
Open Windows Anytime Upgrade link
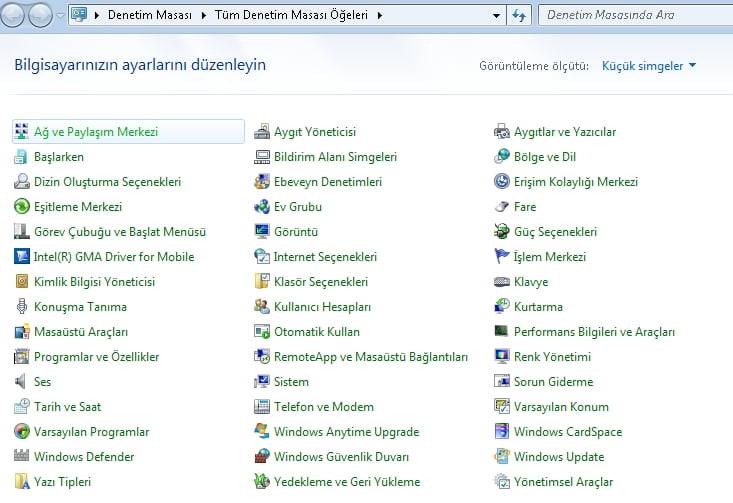pyautogui.click(x=346, y=431)
